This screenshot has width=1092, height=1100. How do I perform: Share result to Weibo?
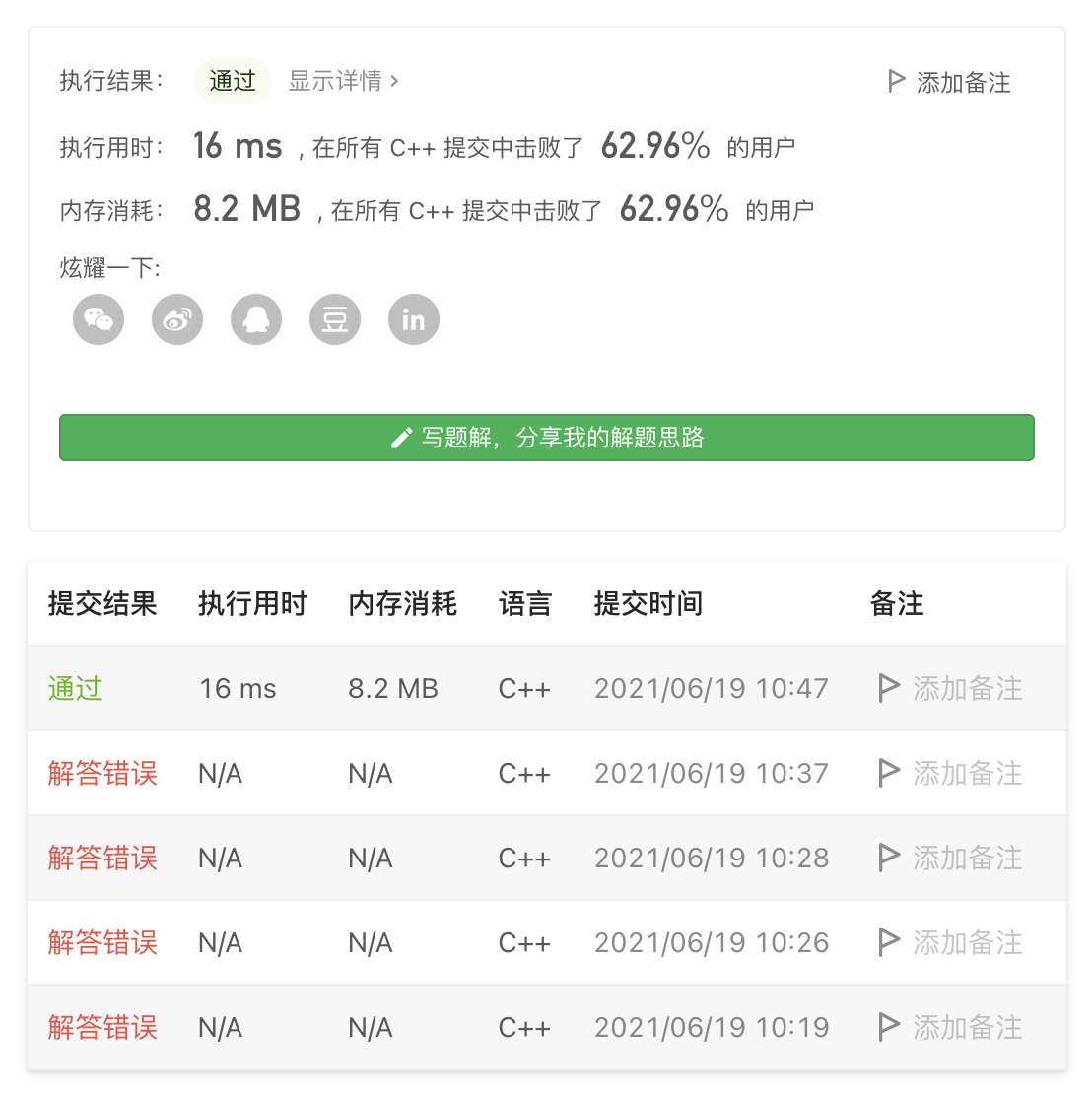click(x=177, y=319)
